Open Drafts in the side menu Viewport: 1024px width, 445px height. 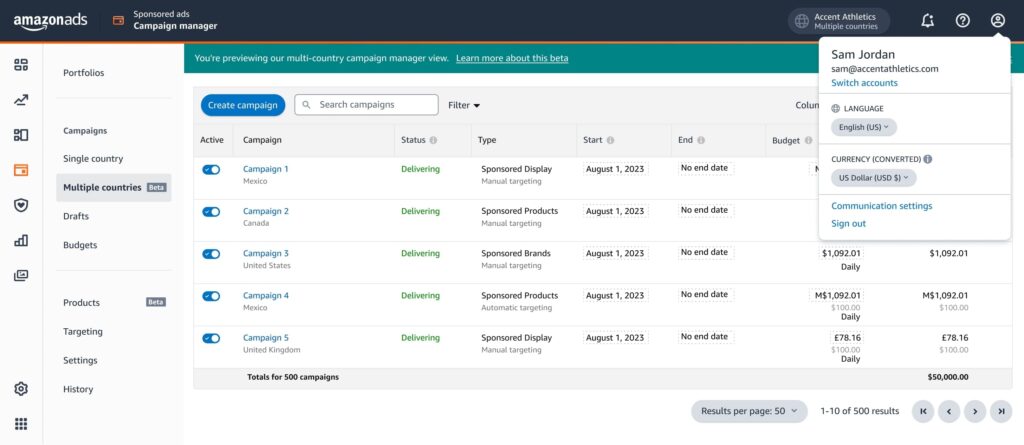coord(76,216)
